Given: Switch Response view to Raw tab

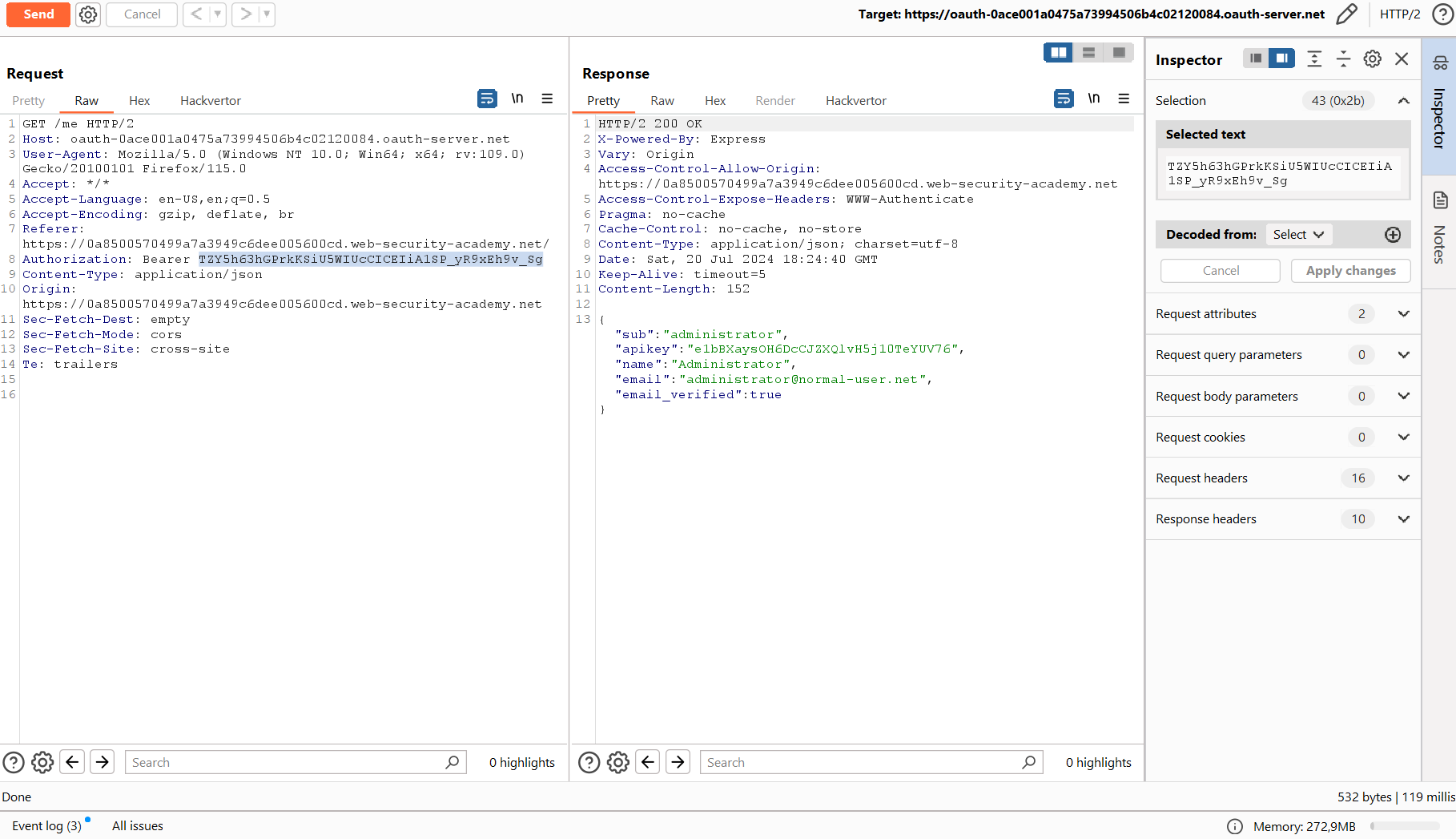Looking at the screenshot, I should [x=662, y=101].
